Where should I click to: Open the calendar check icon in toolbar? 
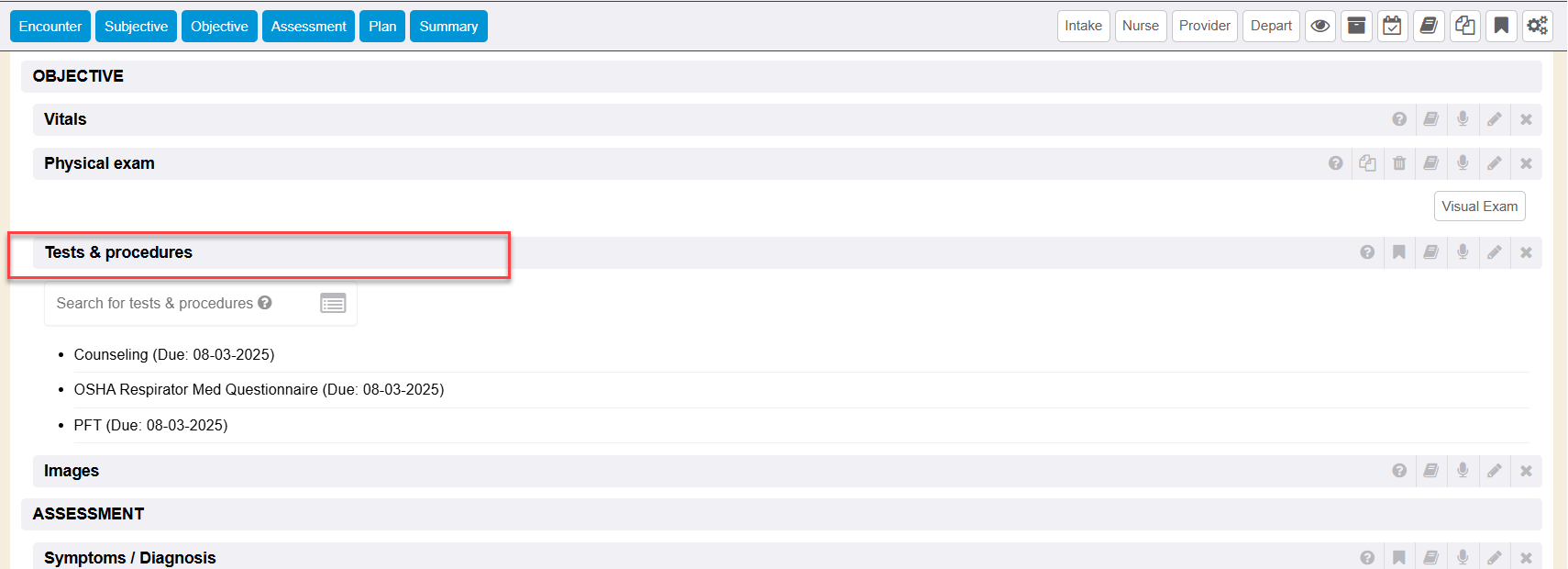[x=1392, y=26]
